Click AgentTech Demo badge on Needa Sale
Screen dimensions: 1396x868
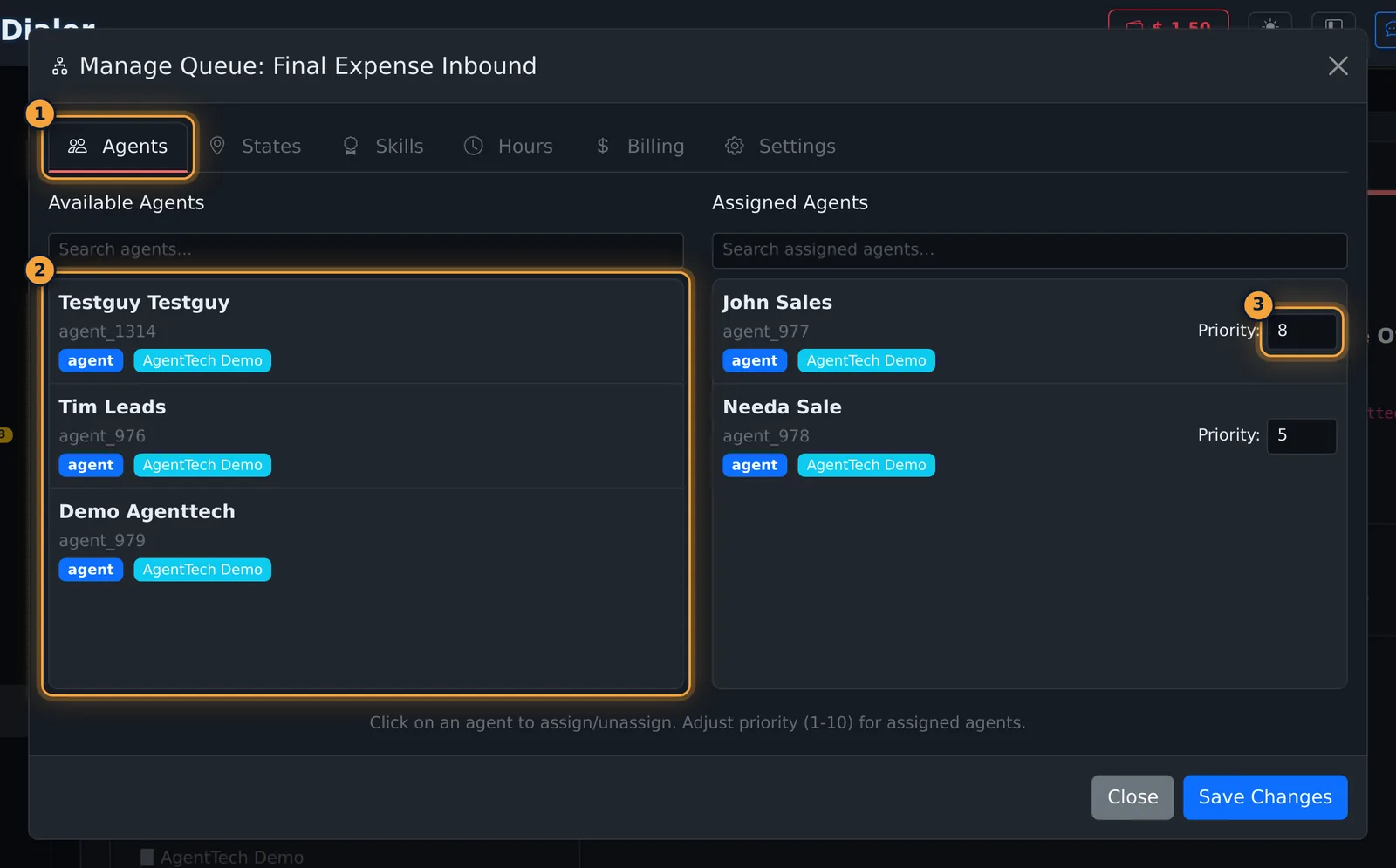point(866,466)
